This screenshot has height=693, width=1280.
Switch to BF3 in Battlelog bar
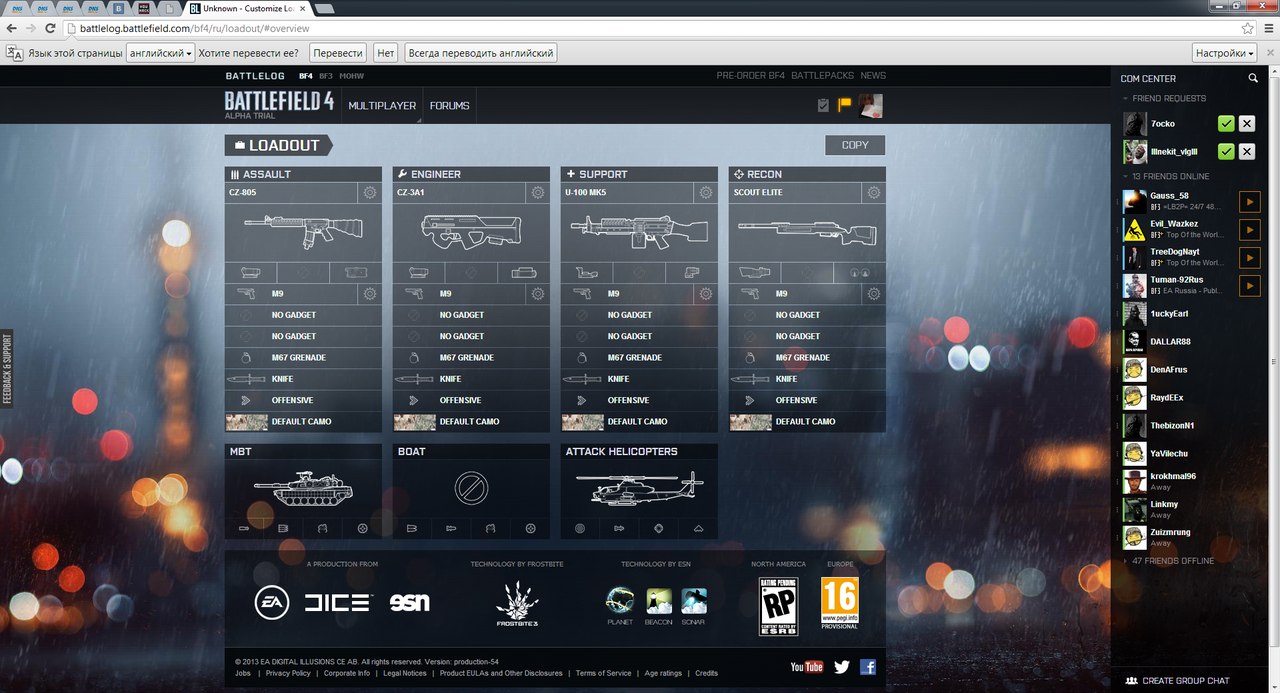tap(326, 76)
